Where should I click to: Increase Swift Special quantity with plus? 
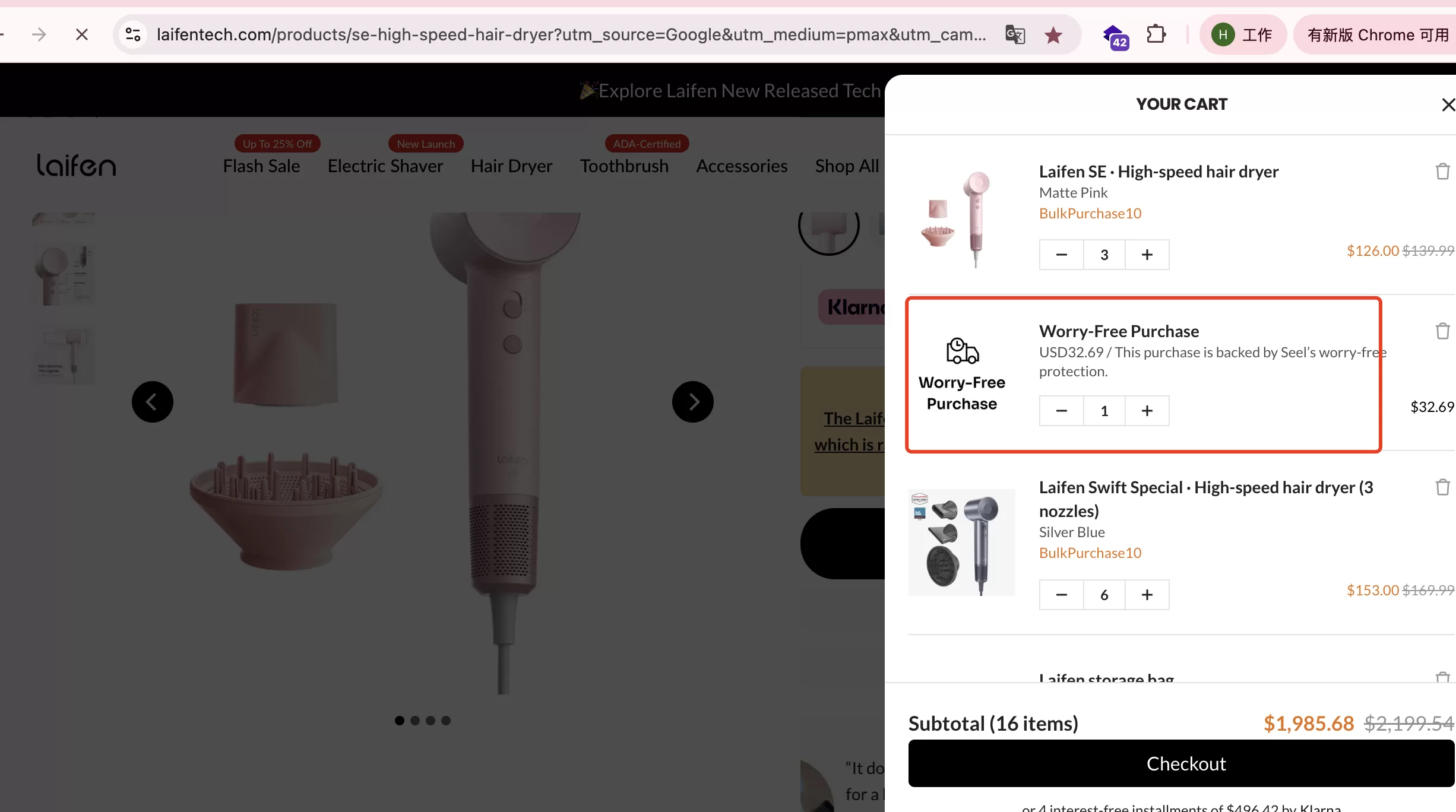pos(1147,595)
